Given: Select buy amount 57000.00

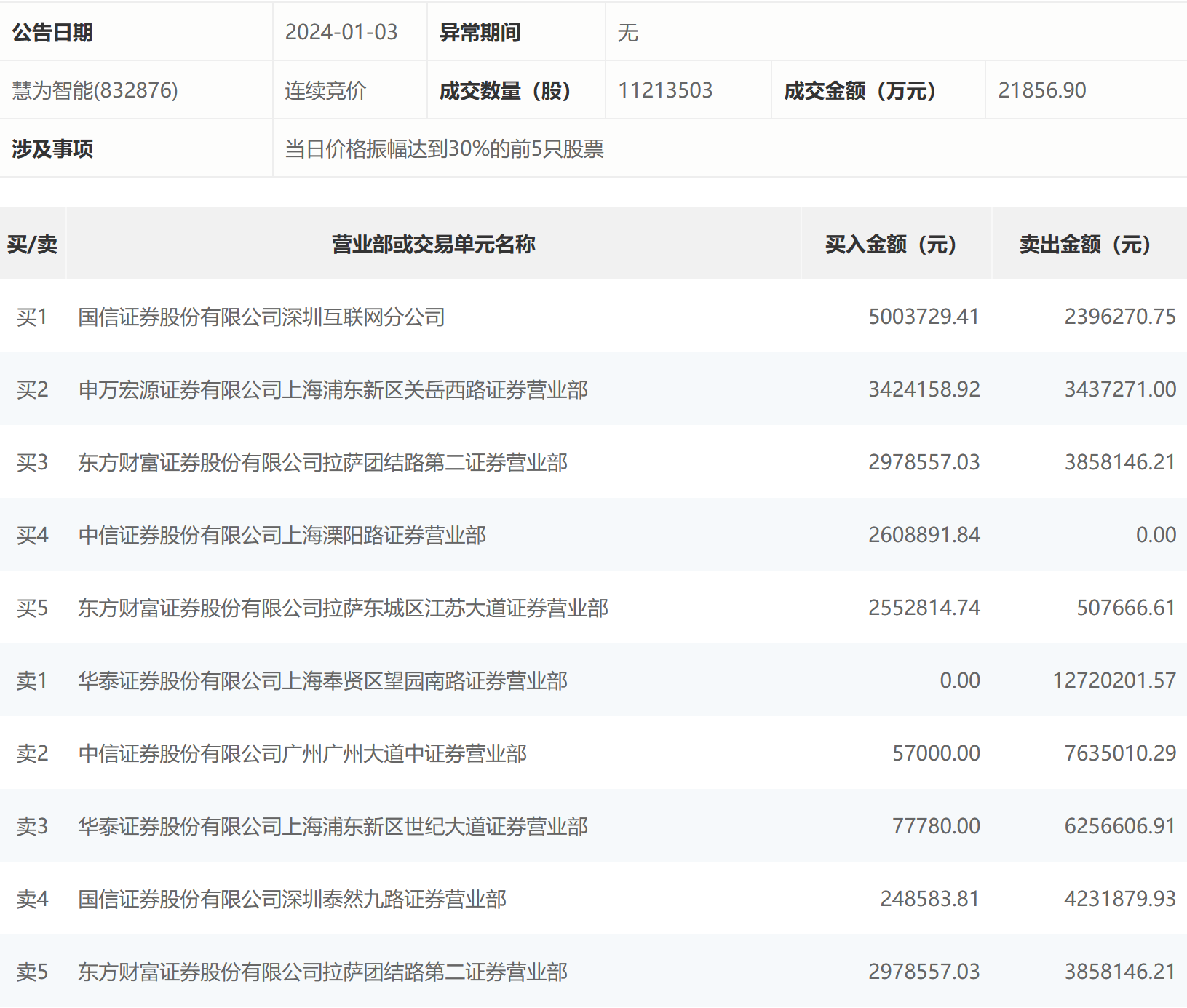Looking at the screenshot, I should point(936,753).
